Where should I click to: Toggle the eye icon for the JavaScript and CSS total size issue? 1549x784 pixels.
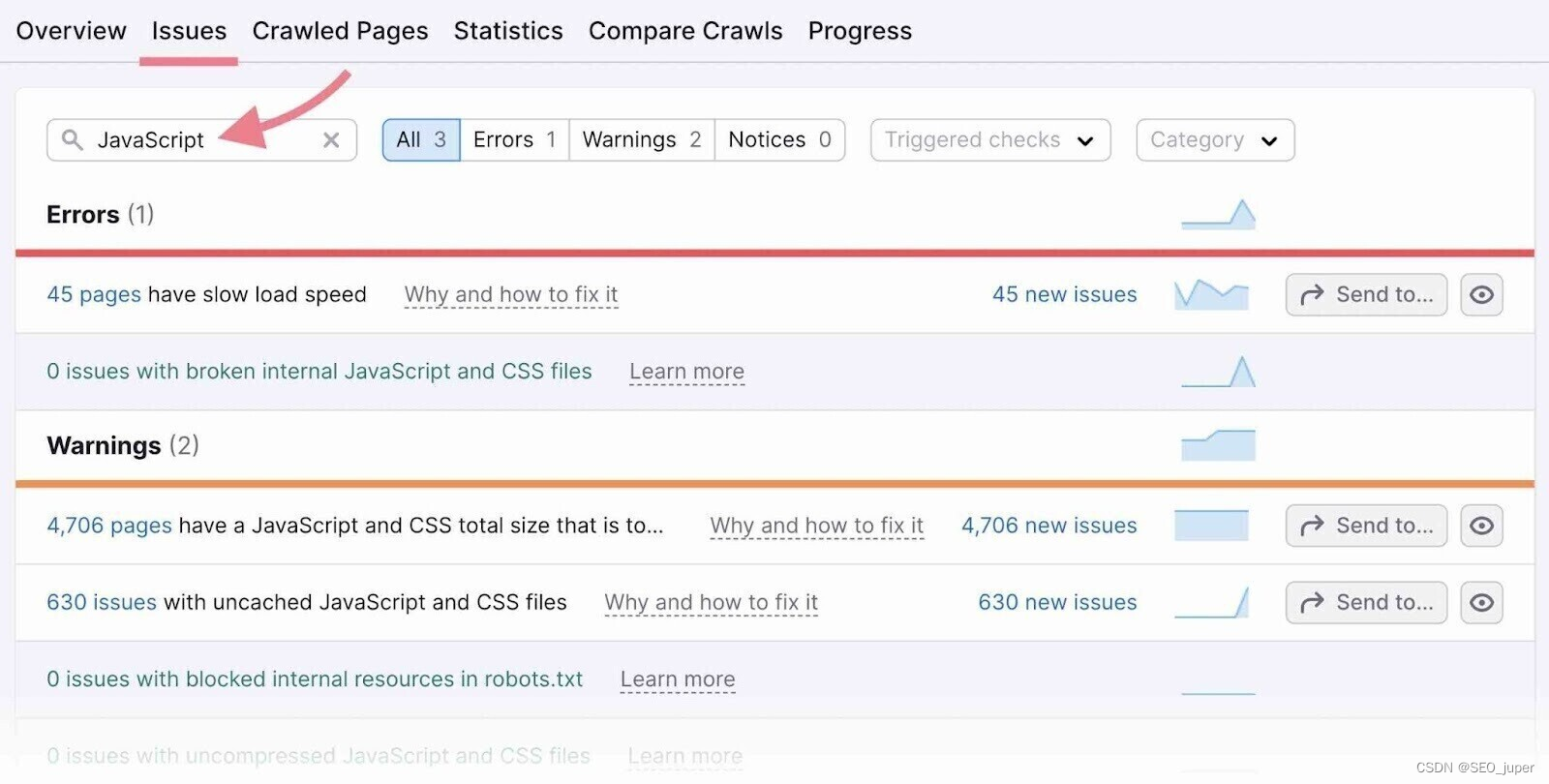coord(1481,526)
